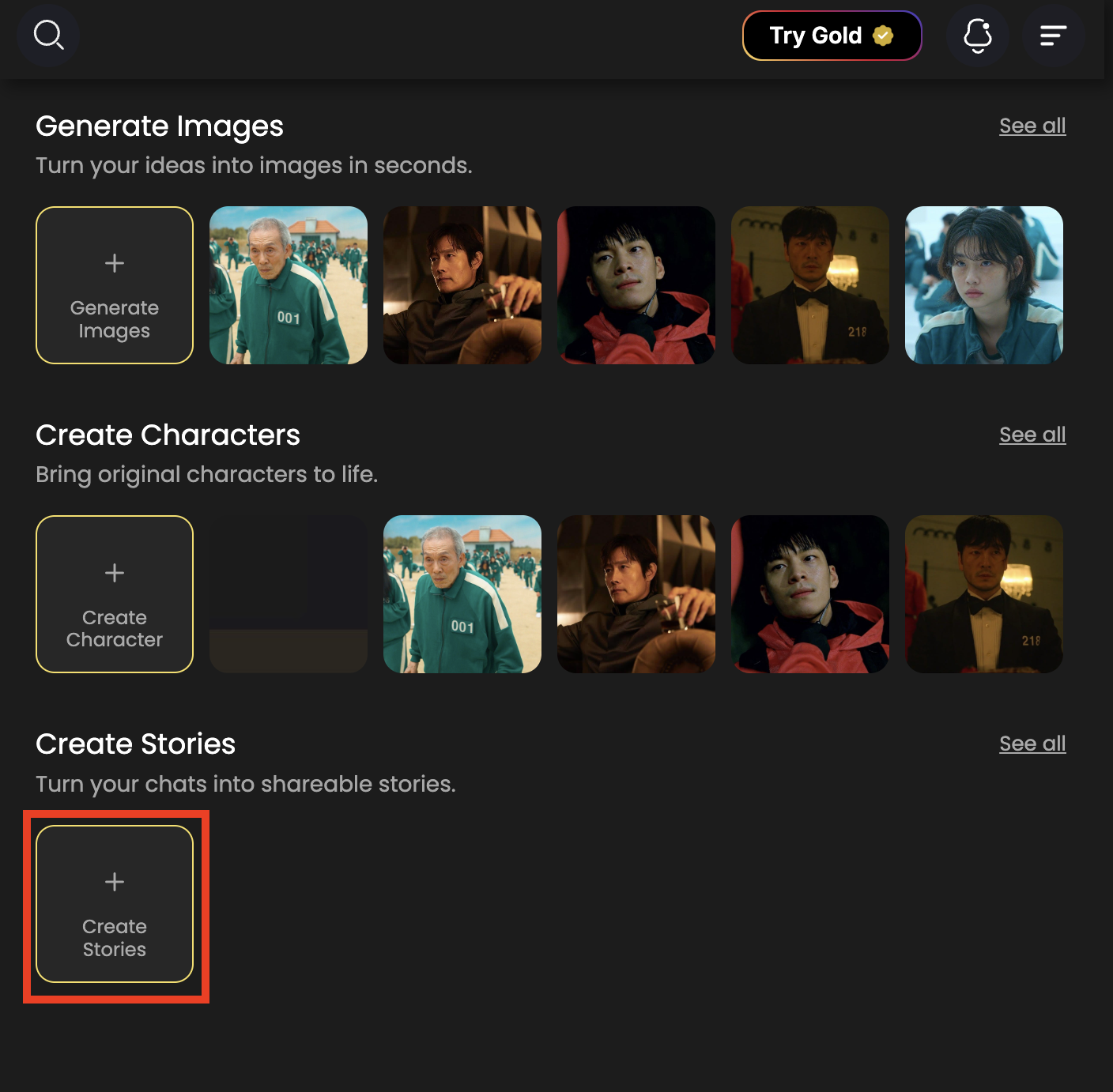Click the Generate Images plus card
Viewport: 1113px width, 1092px height.
(115, 285)
